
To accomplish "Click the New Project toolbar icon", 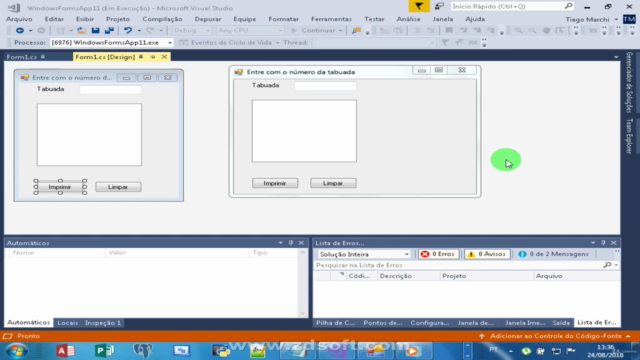I will (x=60, y=31).
